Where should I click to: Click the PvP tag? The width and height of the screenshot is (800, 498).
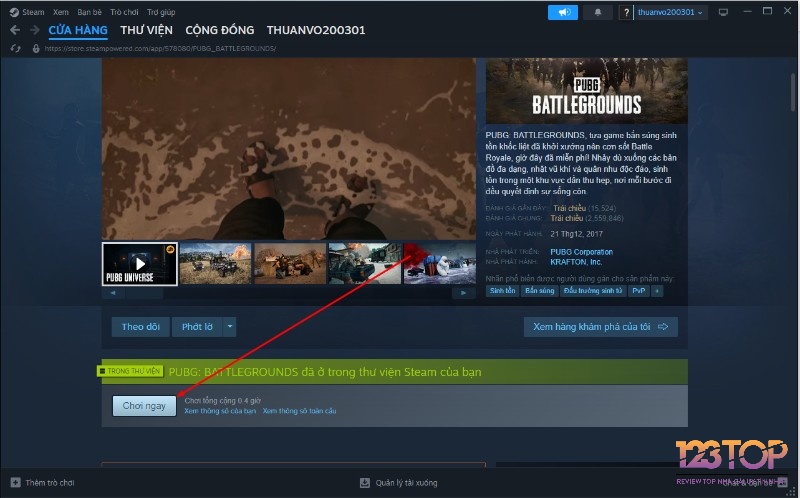coord(638,291)
